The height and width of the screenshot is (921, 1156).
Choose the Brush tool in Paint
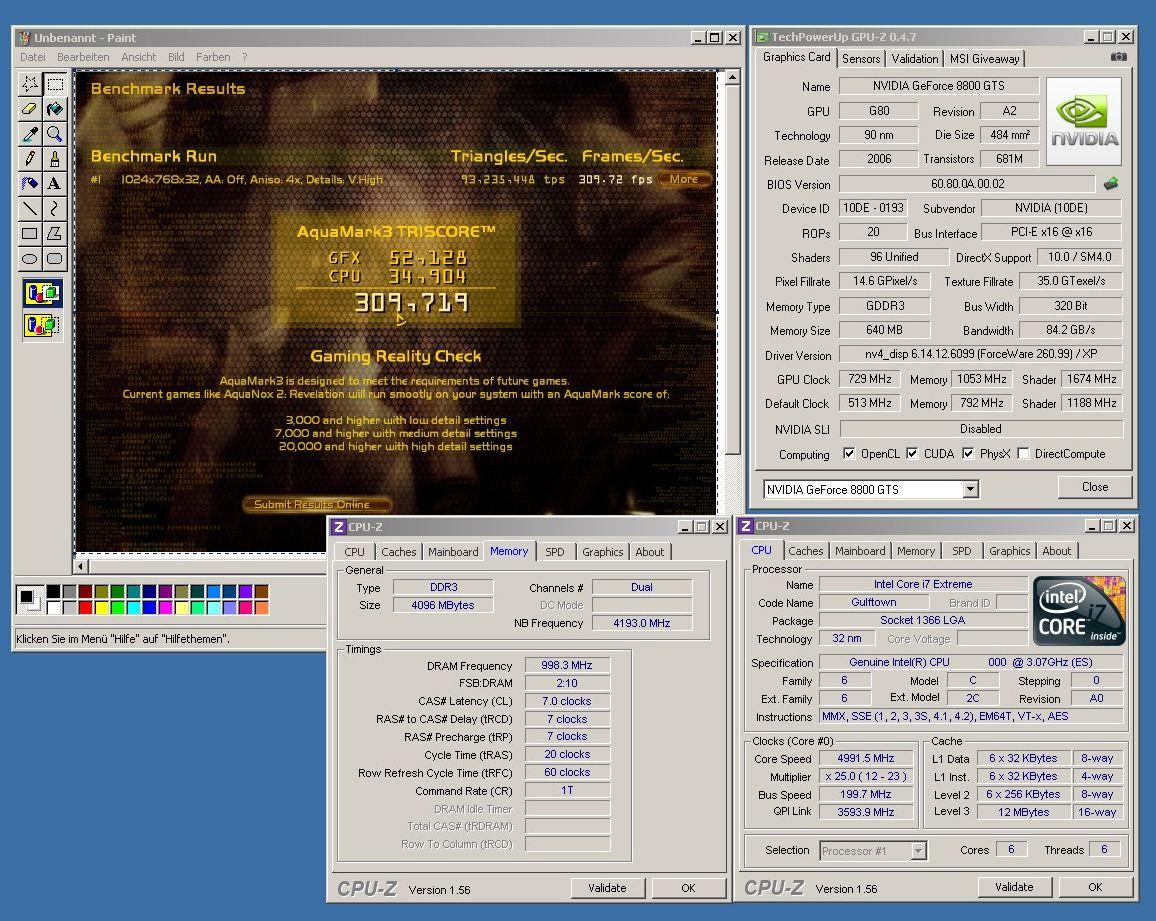coord(55,159)
